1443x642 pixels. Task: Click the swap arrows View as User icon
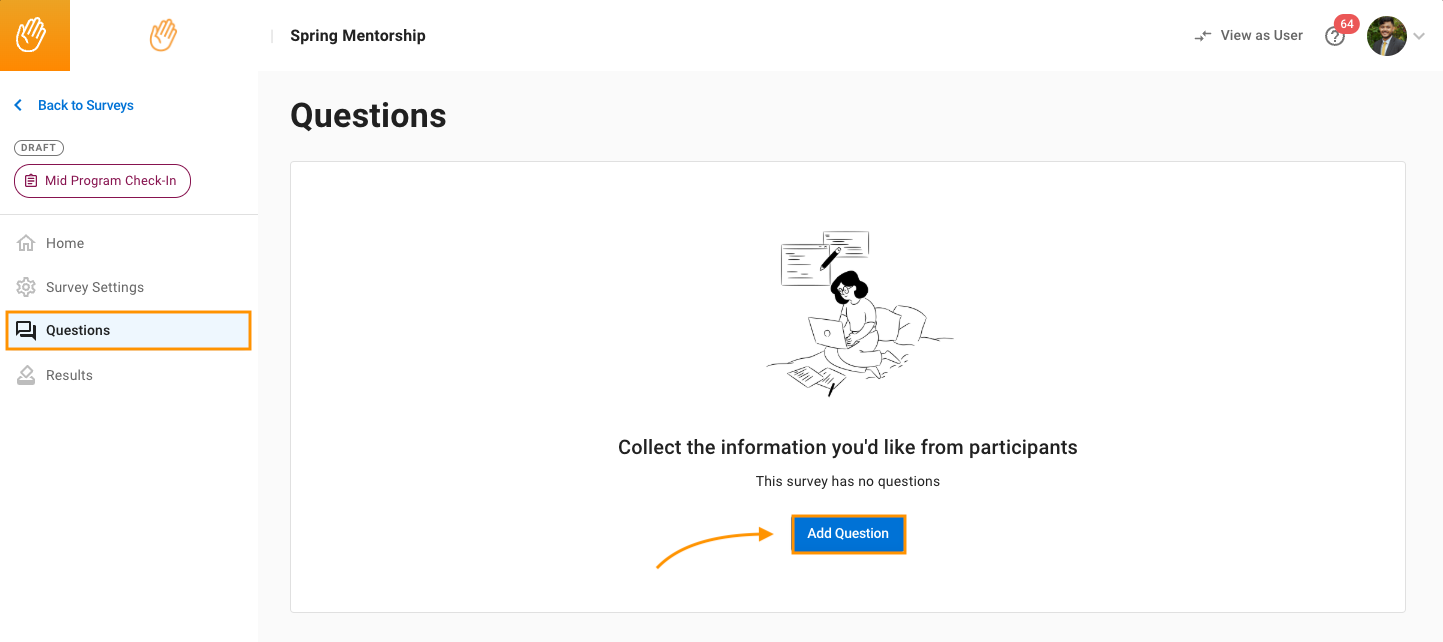[x=1203, y=36]
